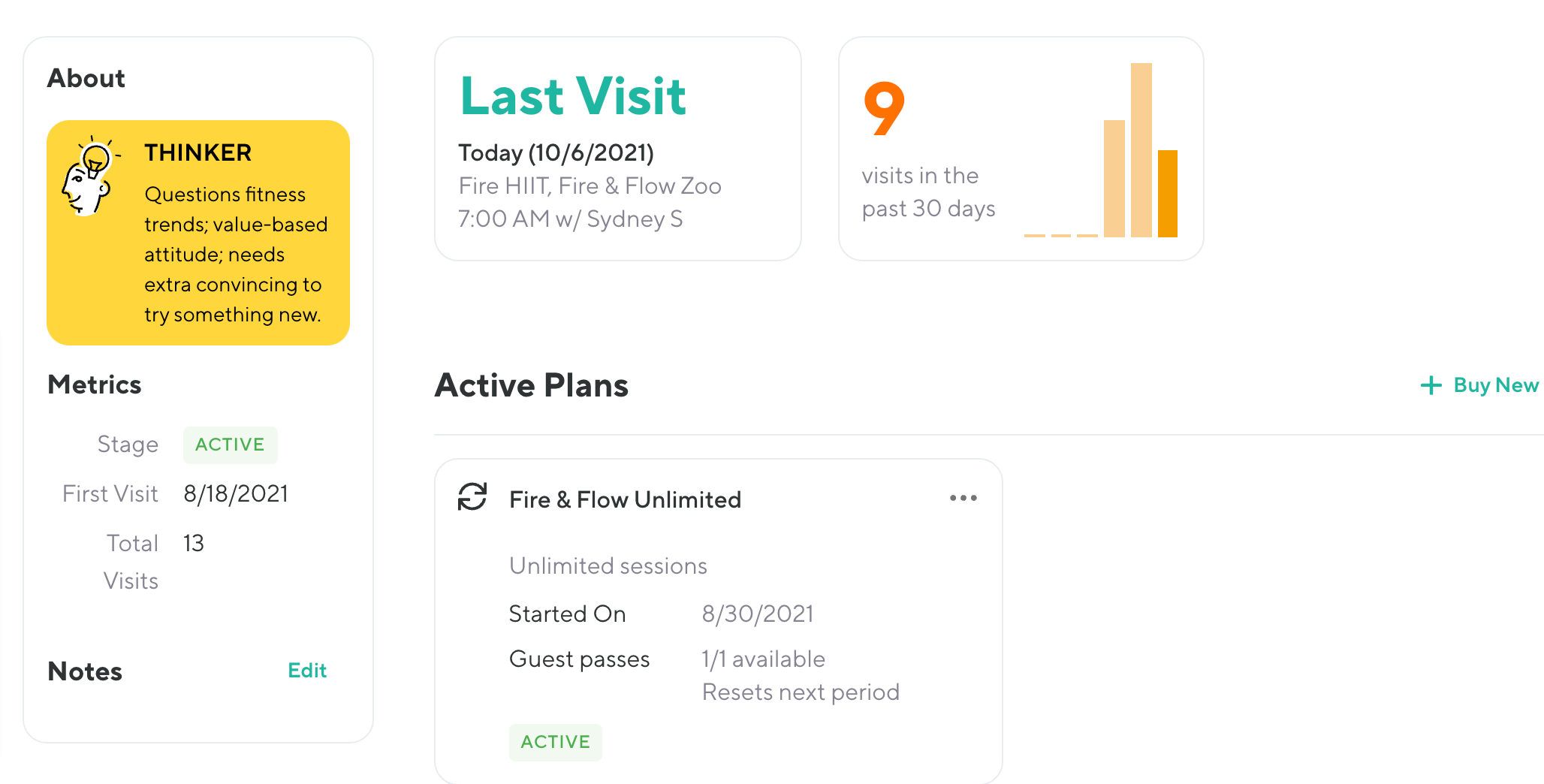Click the plus icon beside Buy New
Screen dimensions: 1544x784
point(1431,385)
